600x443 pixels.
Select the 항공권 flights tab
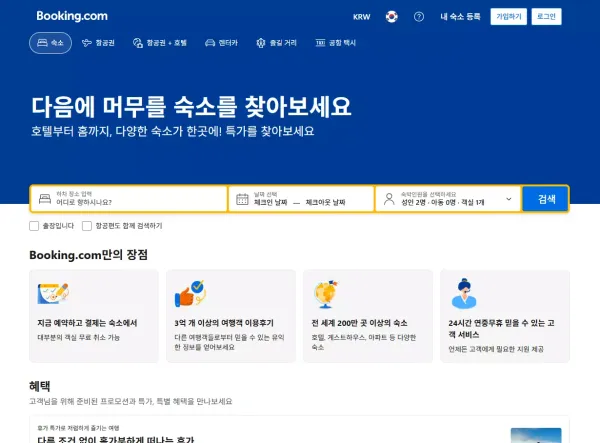coord(98,43)
